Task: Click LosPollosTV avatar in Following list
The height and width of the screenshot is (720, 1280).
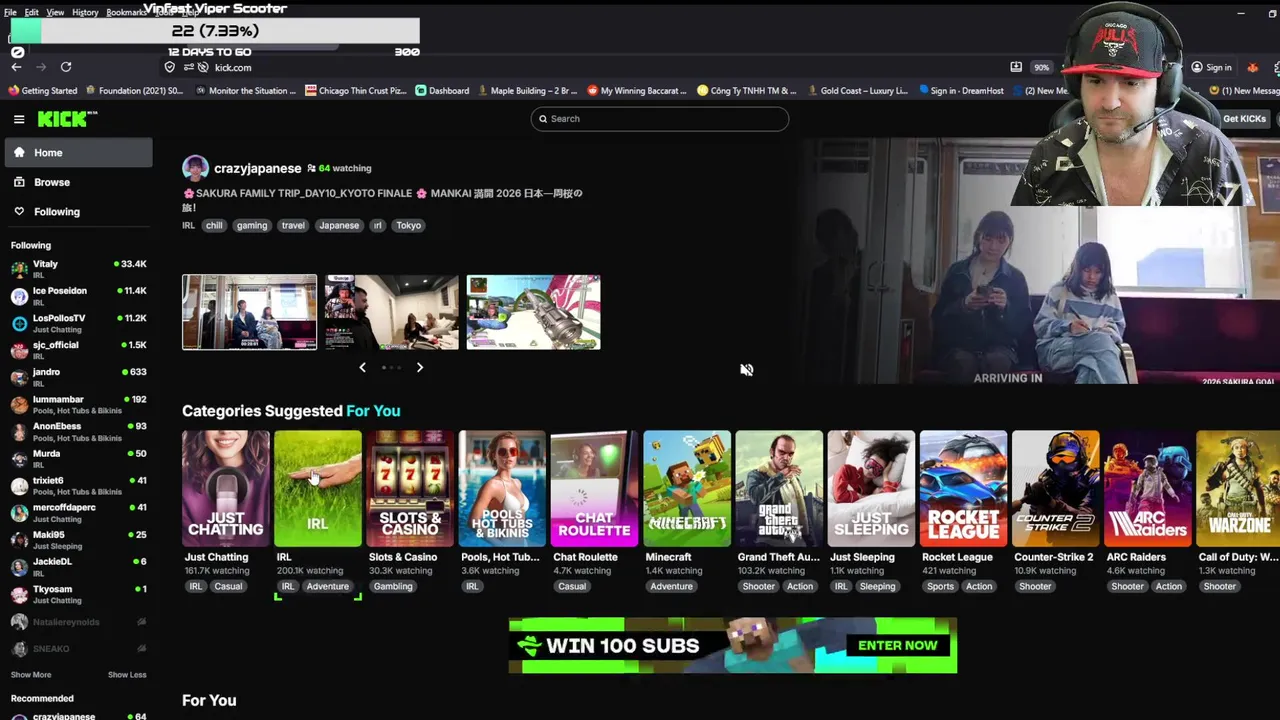Action: coord(19,323)
